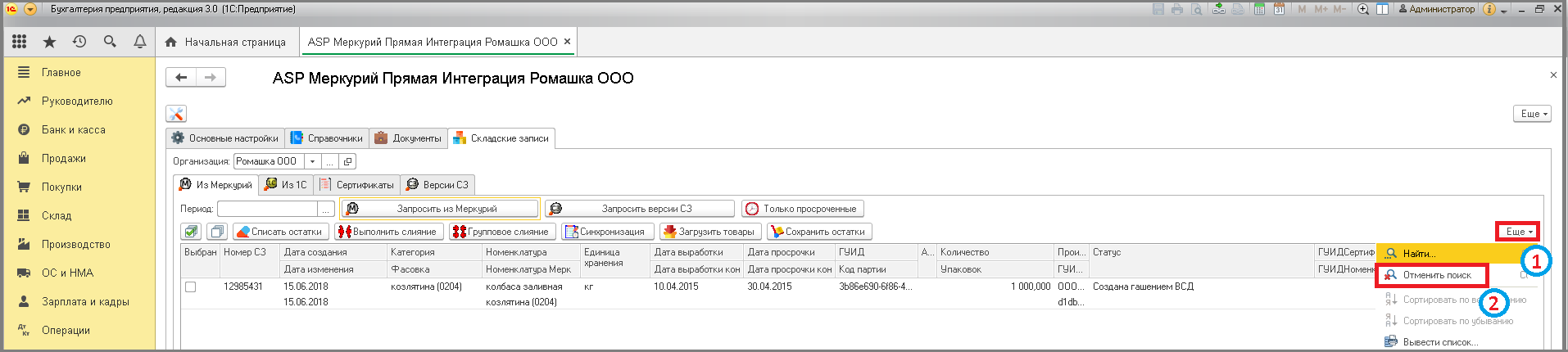1568x352 pixels.
Task: Switch to Документы tab
Action: tap(408, 138)
